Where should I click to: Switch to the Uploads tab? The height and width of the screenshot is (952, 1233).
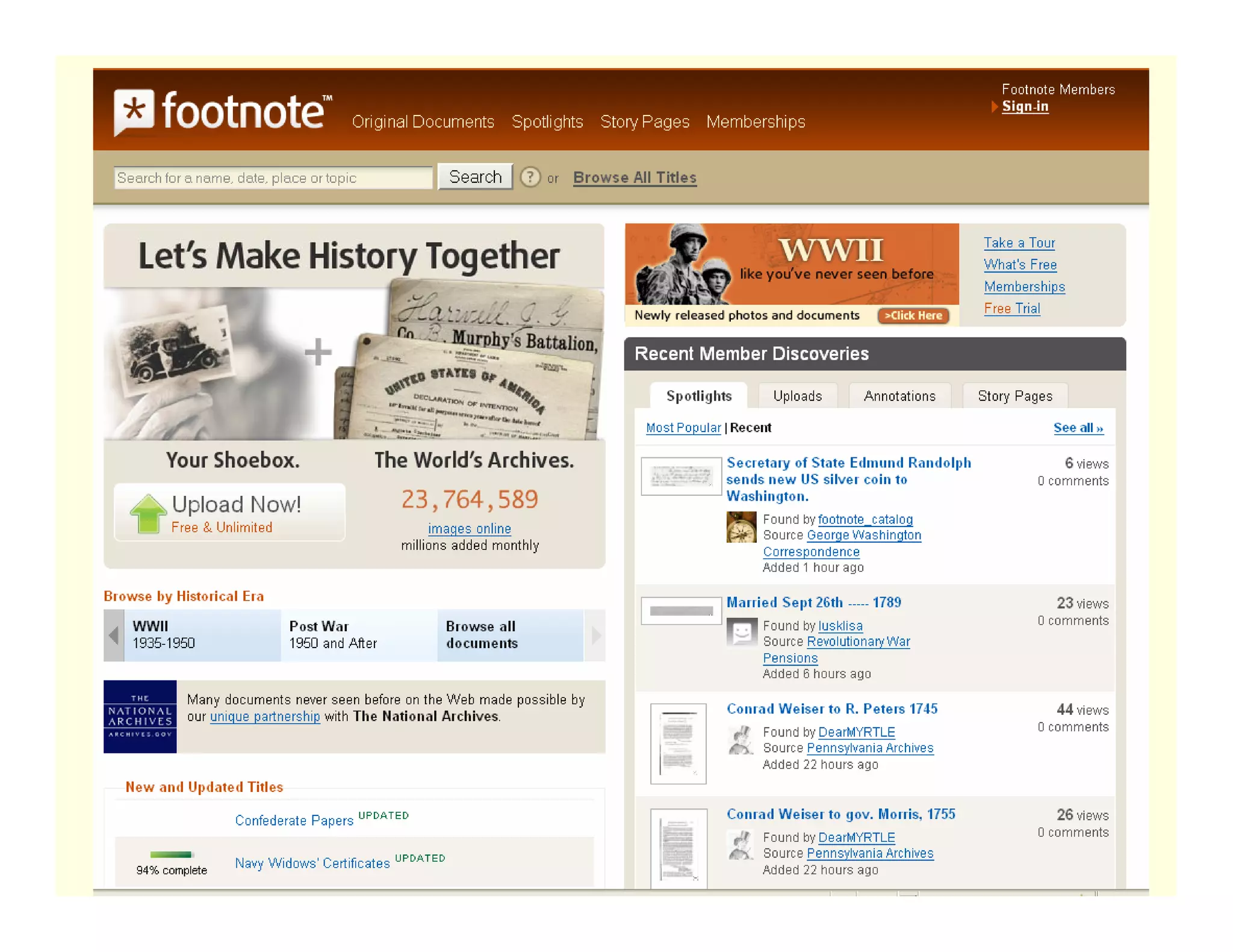[798, 396]
